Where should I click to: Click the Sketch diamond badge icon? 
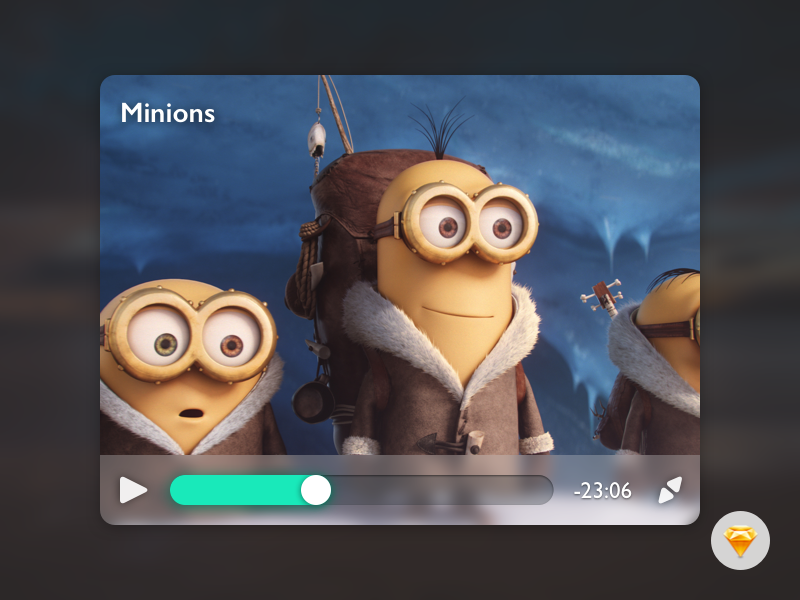(740, 541)
